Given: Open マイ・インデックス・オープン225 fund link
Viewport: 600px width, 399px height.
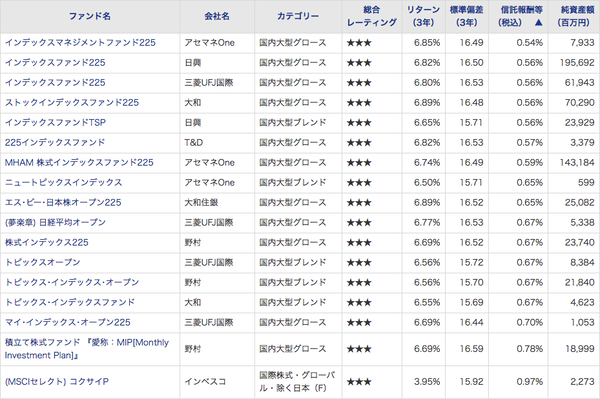Looking at the screenshot, I should (68, 322).
